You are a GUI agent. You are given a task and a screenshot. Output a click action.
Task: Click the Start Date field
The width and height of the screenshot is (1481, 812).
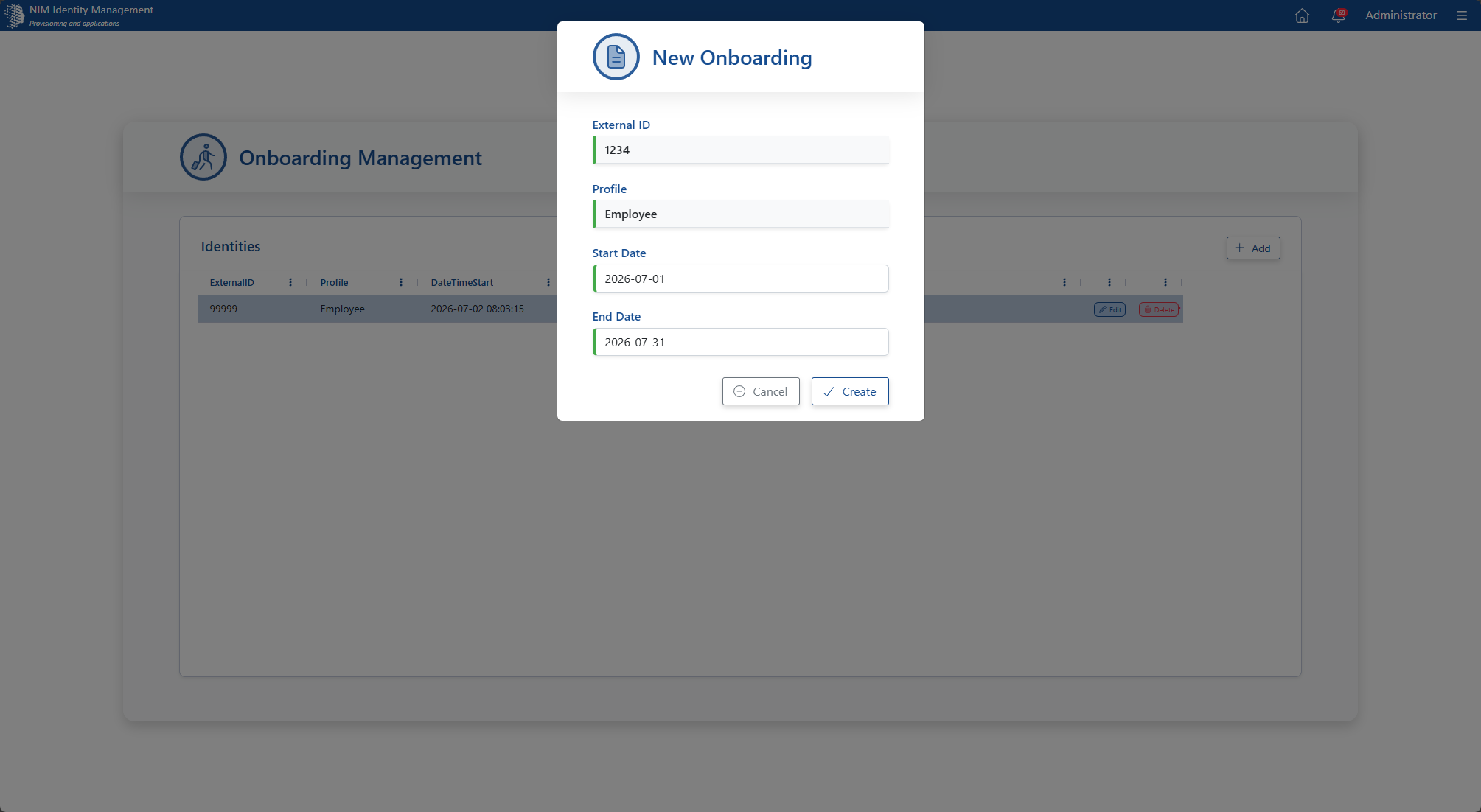click(x=741, y=279)
